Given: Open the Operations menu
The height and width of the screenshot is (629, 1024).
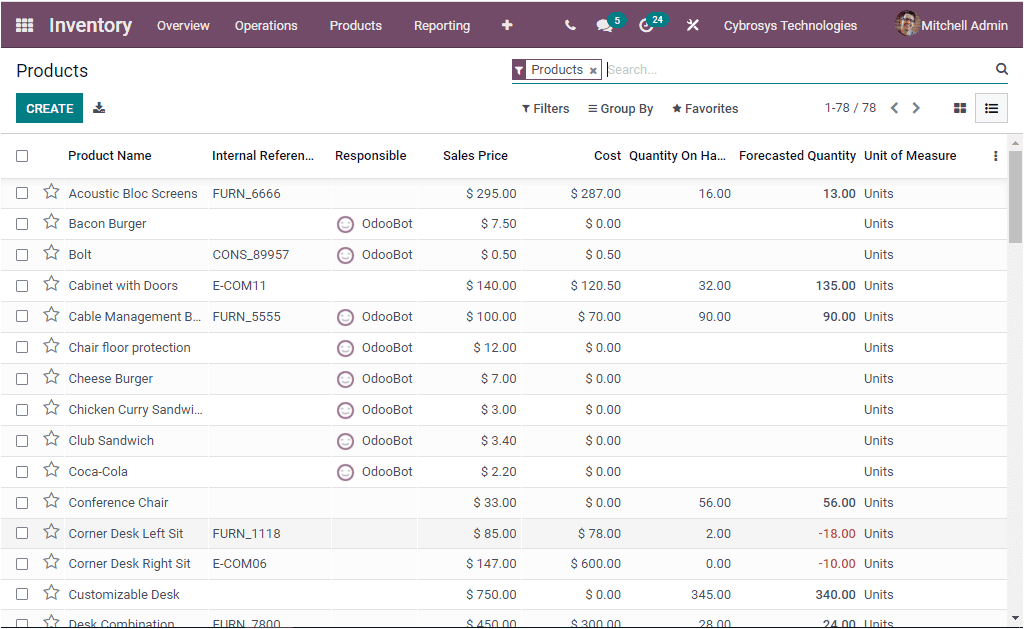Looking at the screenshot, I should pyautogui.click(x=266, y=25).
